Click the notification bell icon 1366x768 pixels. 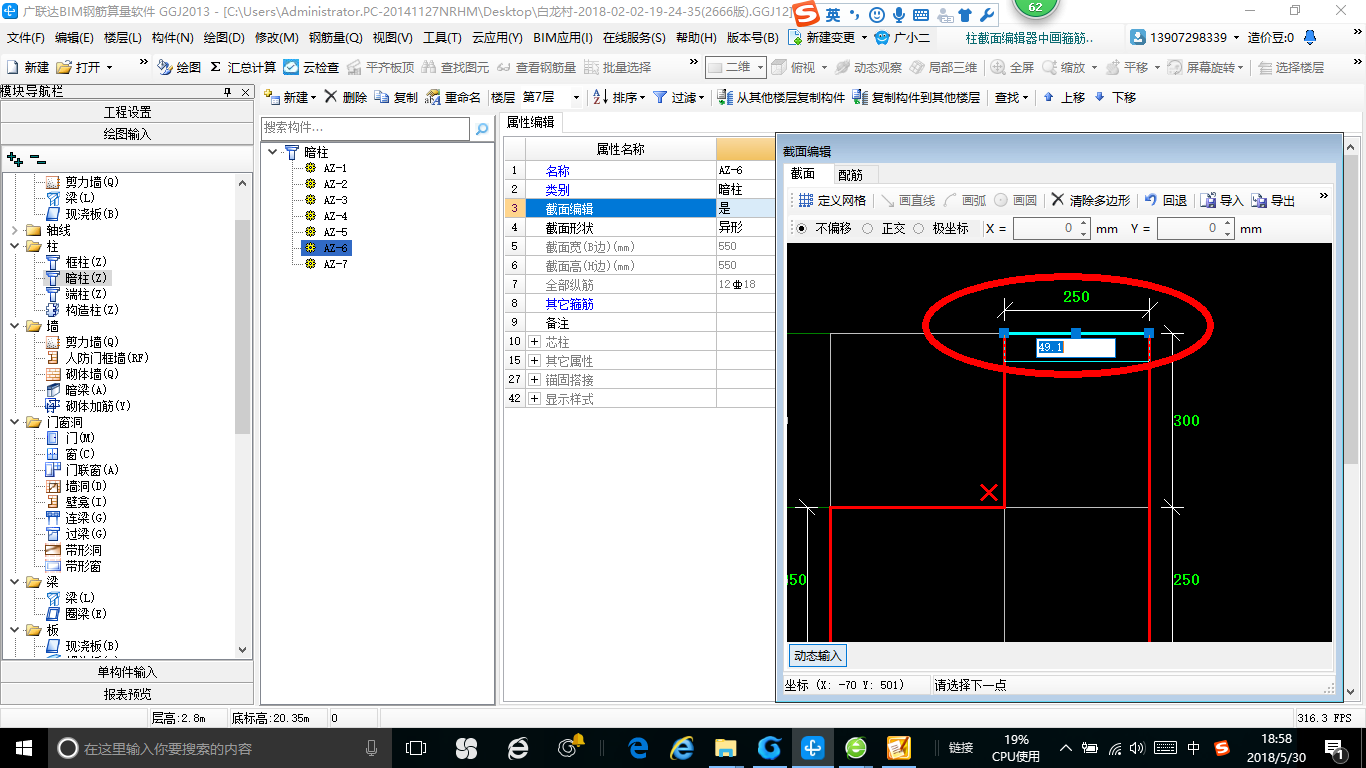pos(1310,38)
